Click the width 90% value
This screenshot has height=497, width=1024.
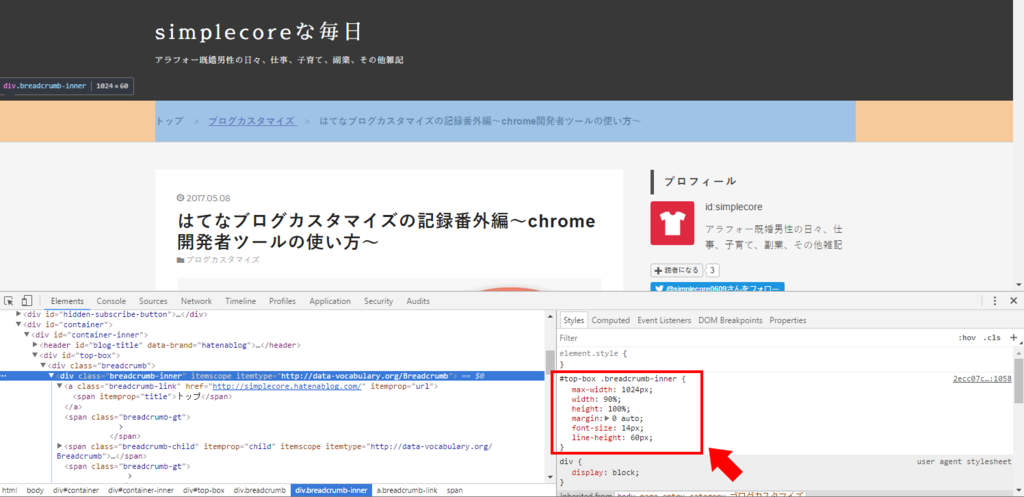pyautogui.click(x=607, y=398)
